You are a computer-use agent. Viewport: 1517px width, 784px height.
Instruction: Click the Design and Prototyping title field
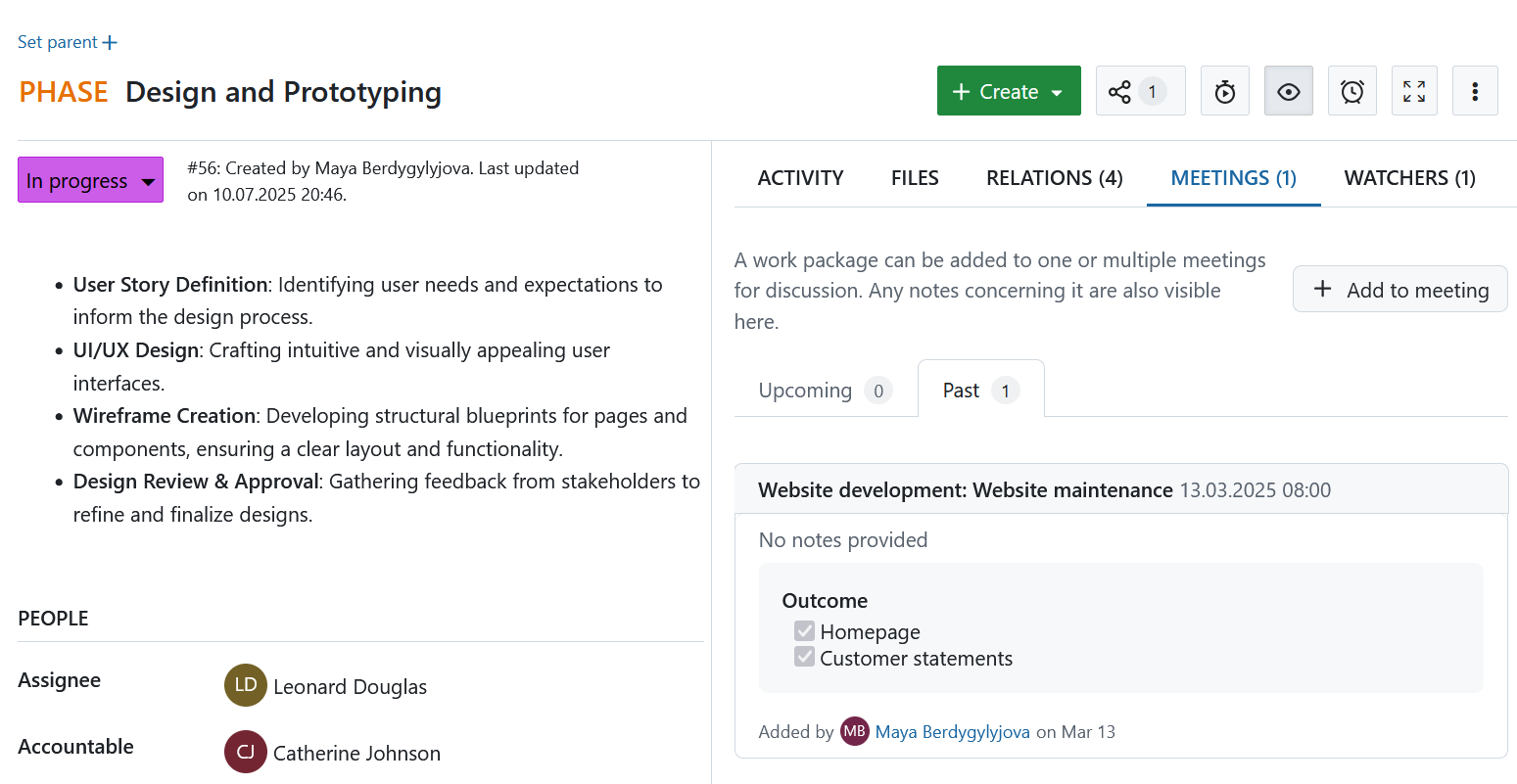pos(283,92)
